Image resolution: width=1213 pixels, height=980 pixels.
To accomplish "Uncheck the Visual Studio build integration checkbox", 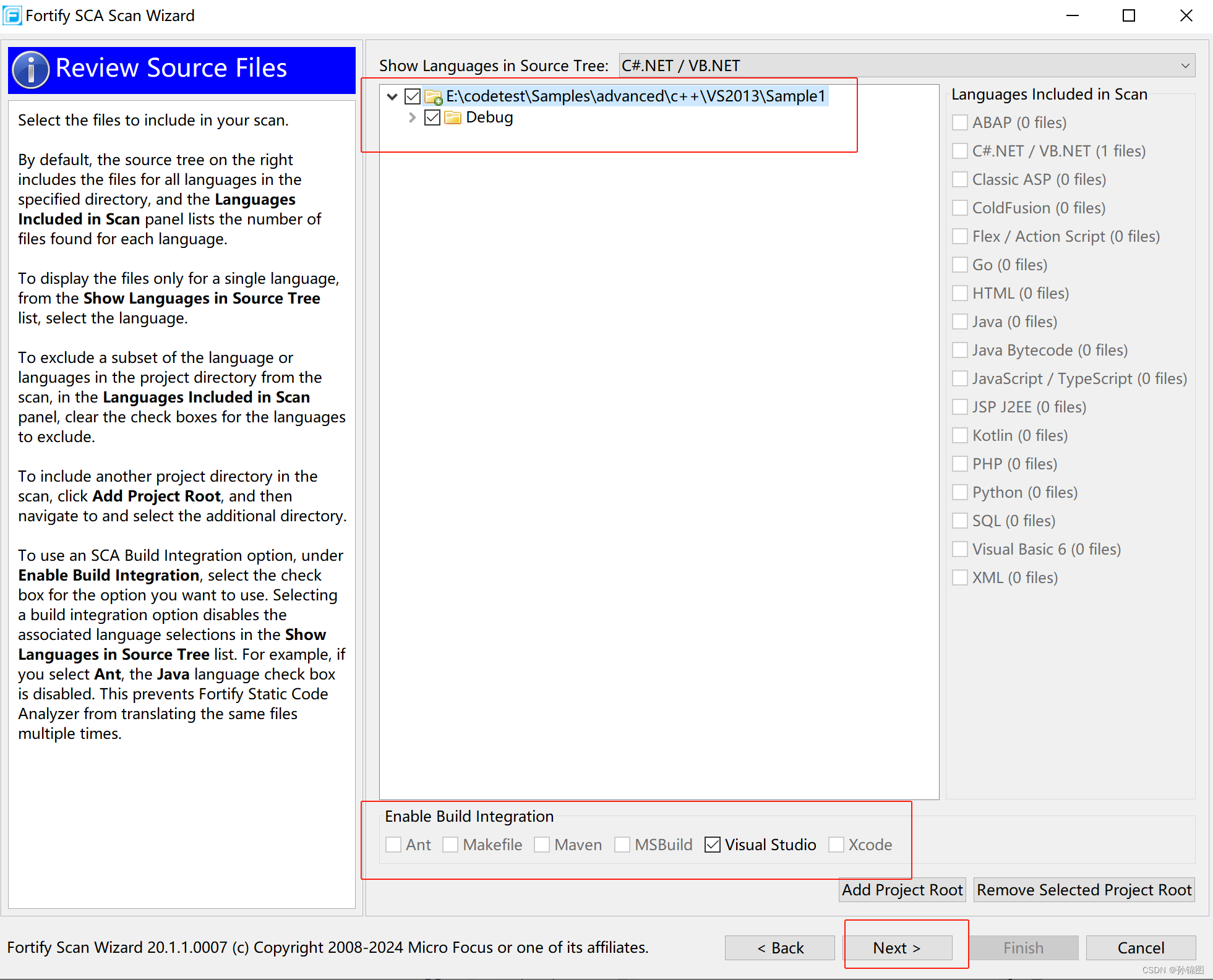I will [x=713, y=845].
